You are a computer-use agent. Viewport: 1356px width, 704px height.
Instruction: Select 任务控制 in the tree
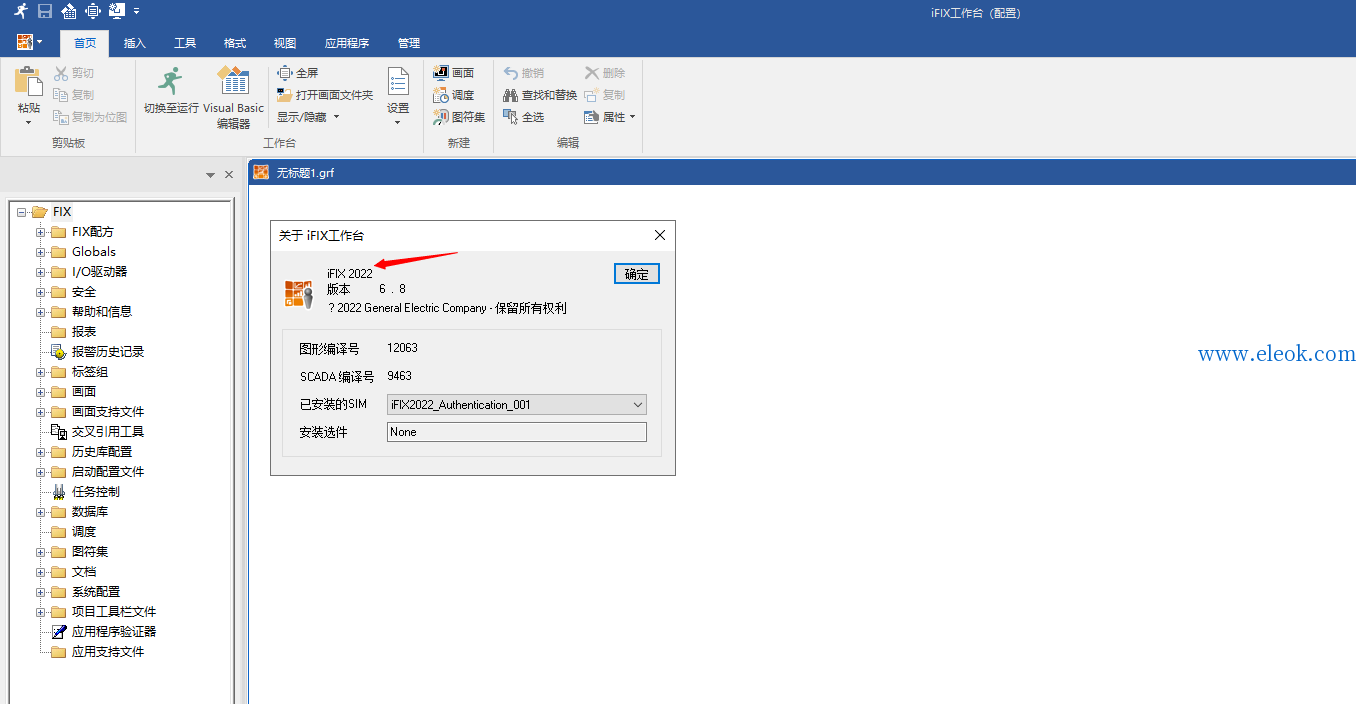[96, 492]
